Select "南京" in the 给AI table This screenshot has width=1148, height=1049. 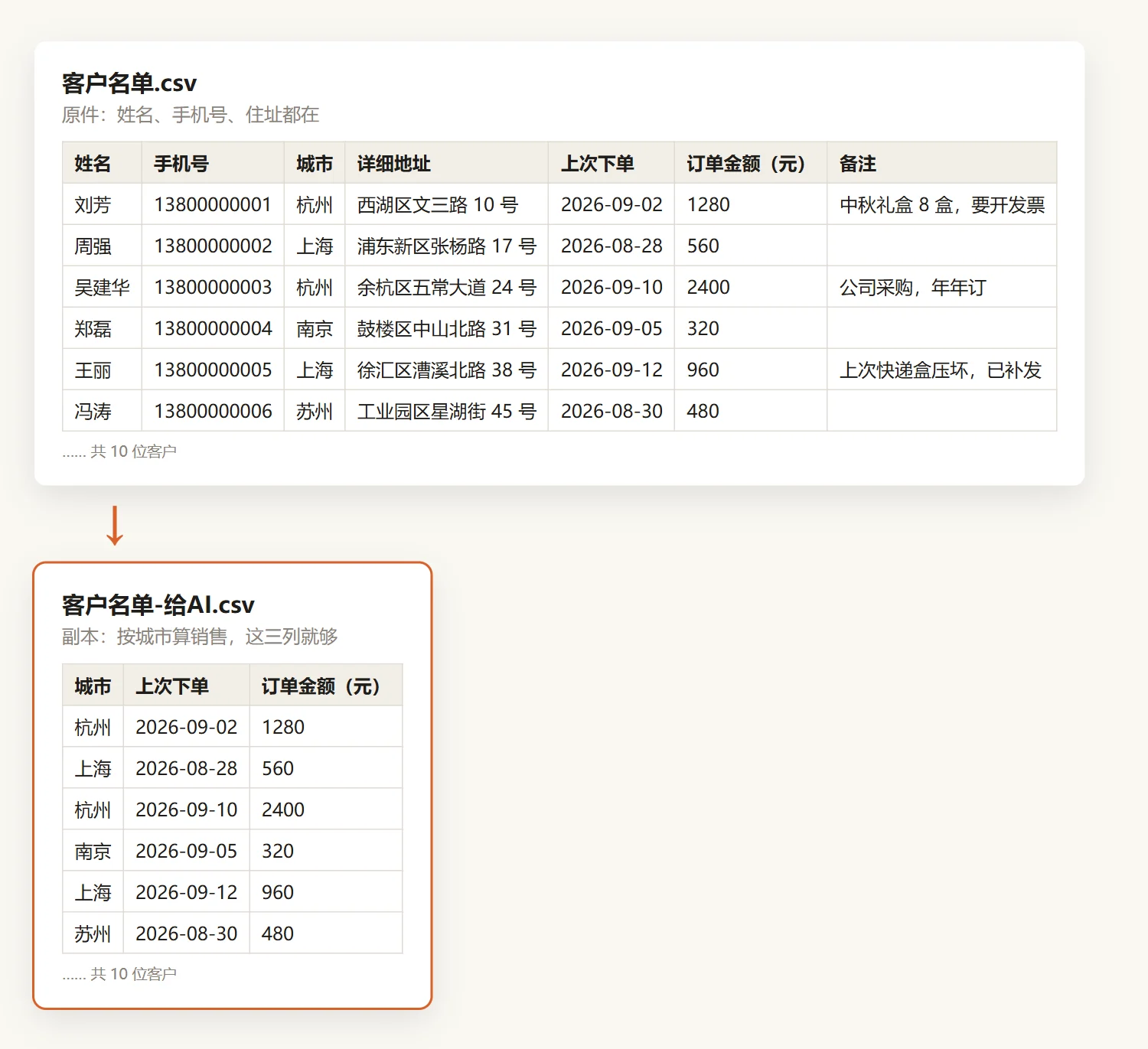[x=93, y=852]
